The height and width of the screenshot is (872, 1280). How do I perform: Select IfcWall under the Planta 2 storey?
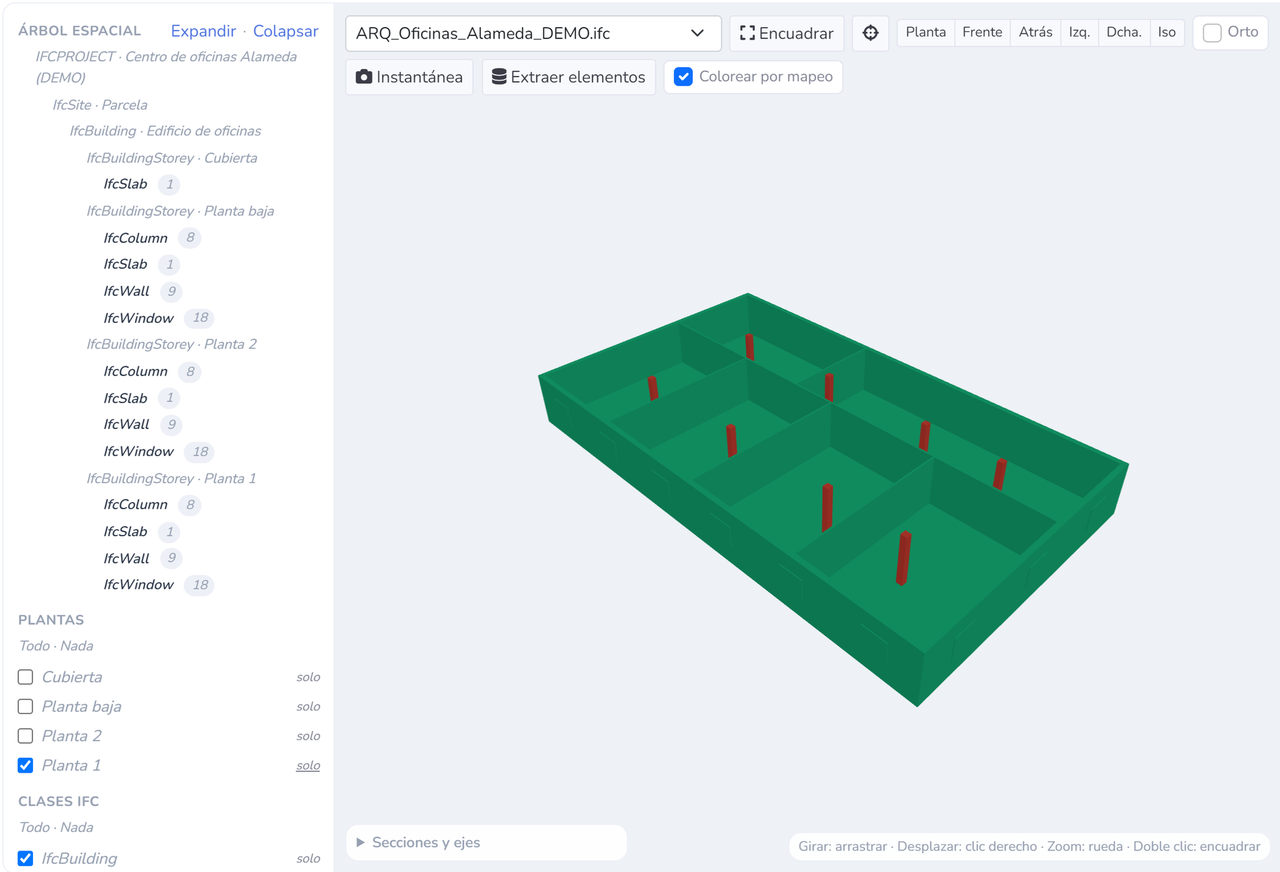point(126,424)
